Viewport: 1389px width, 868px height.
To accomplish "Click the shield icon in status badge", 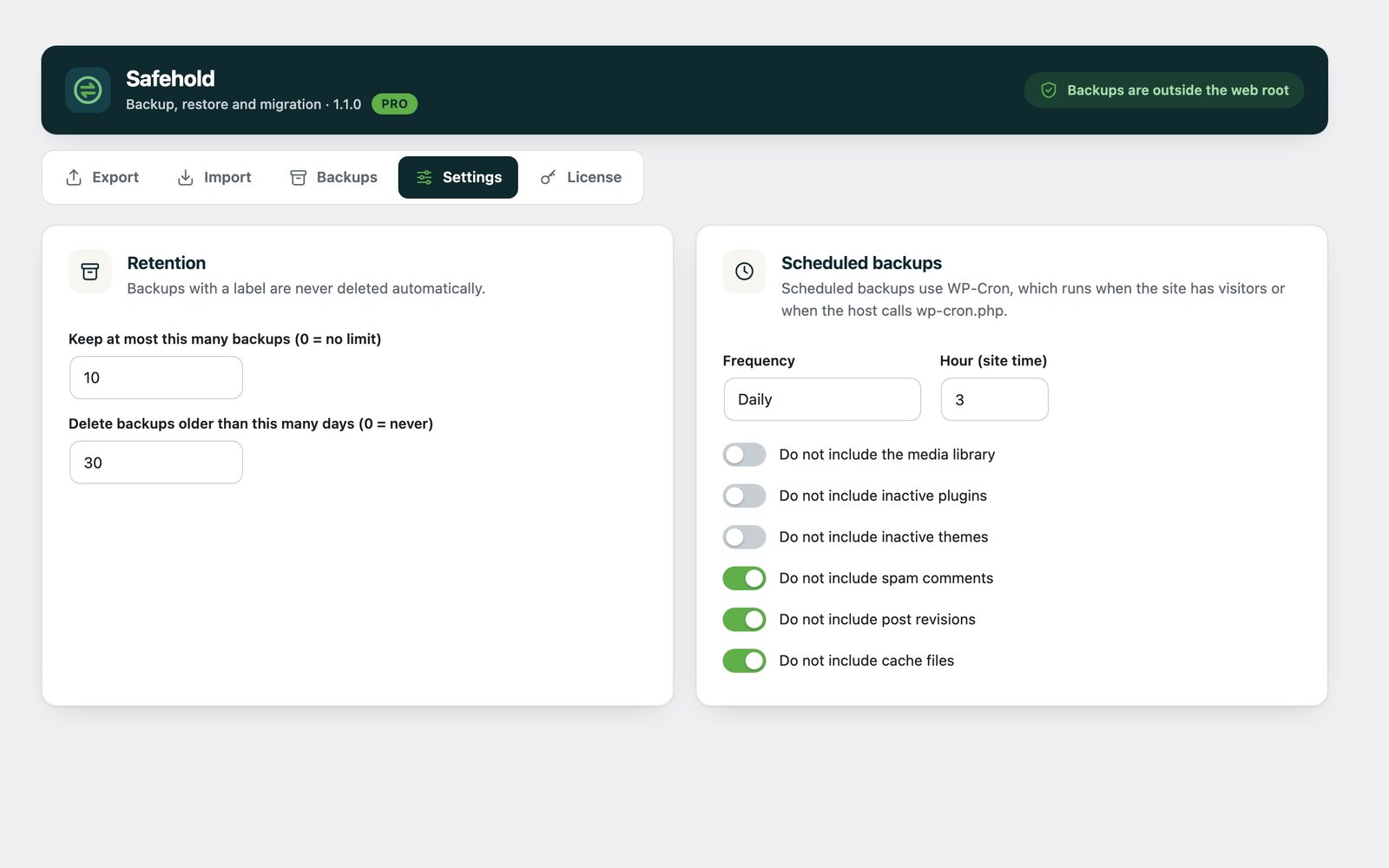I will (x=1049, y=90).
